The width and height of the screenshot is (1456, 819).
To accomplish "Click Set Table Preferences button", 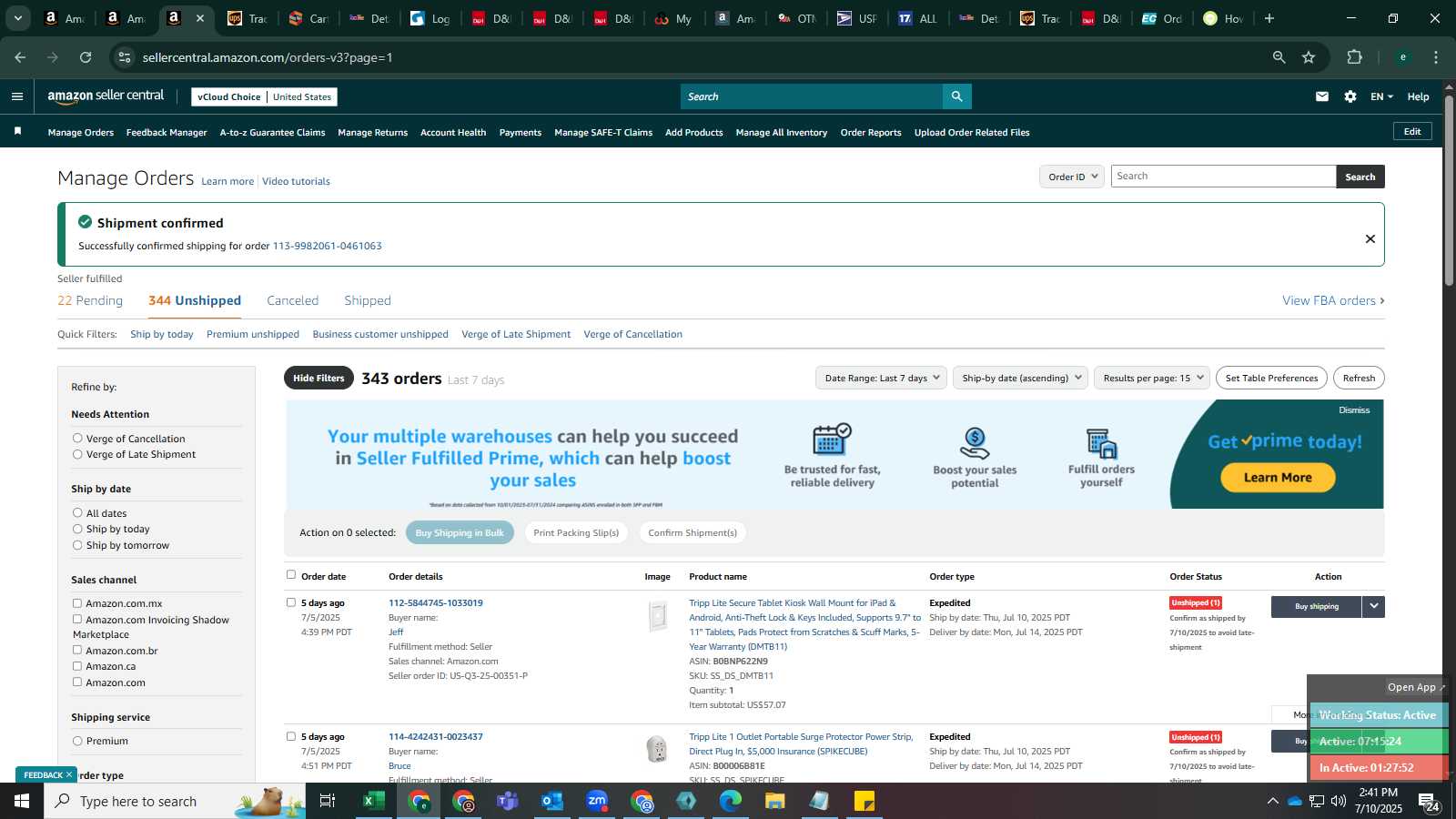I will coord(1271,378).
